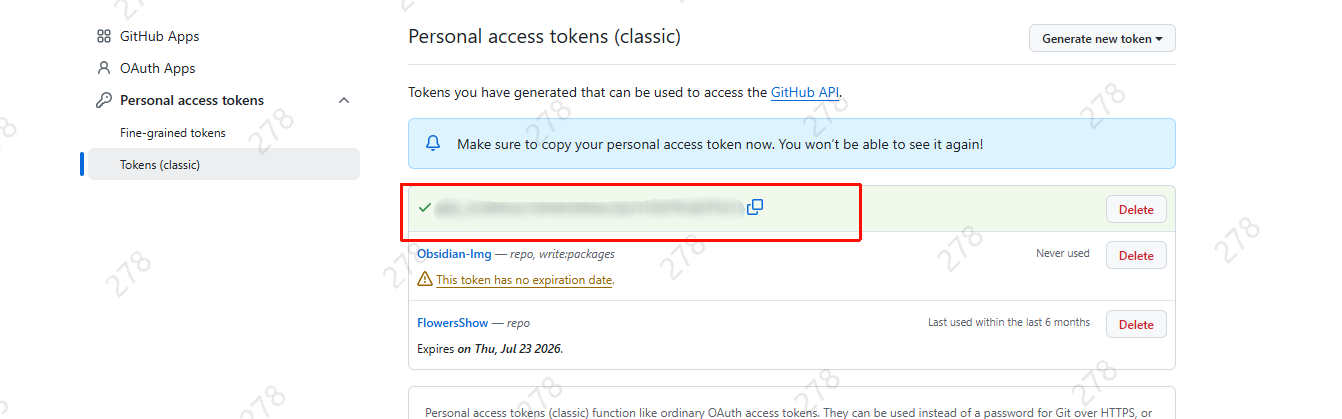
Task: Delete the newly generated token
Action: [x=1136, y=210]
